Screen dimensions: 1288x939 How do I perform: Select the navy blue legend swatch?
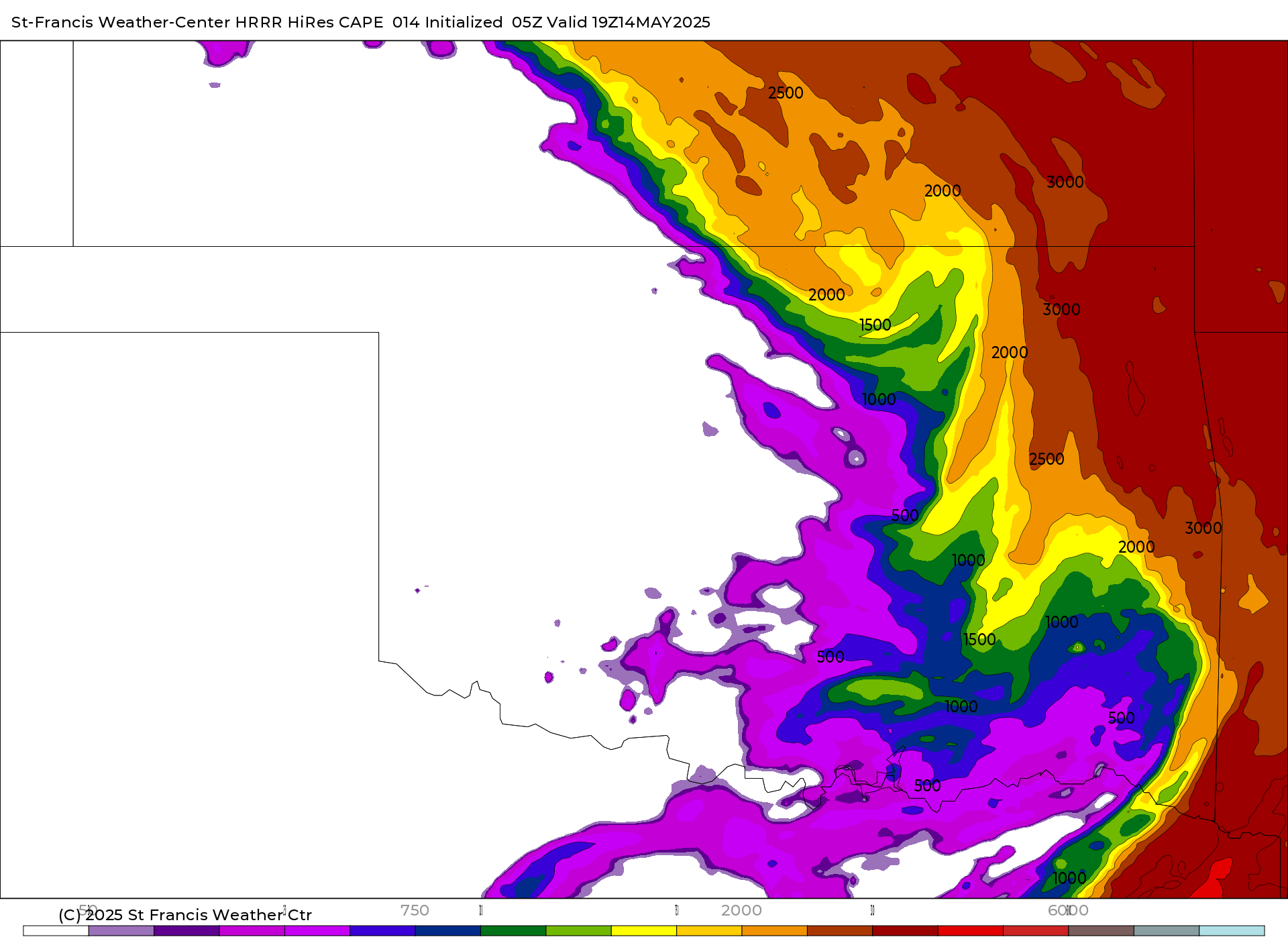tap(448, 930)
